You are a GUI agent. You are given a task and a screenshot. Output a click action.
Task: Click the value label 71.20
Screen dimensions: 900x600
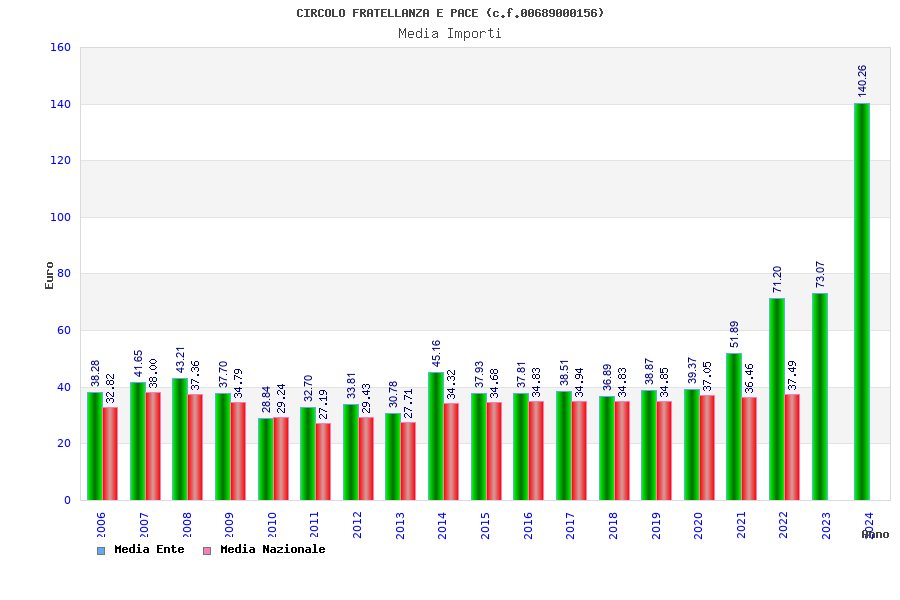(x=777, y=280)
